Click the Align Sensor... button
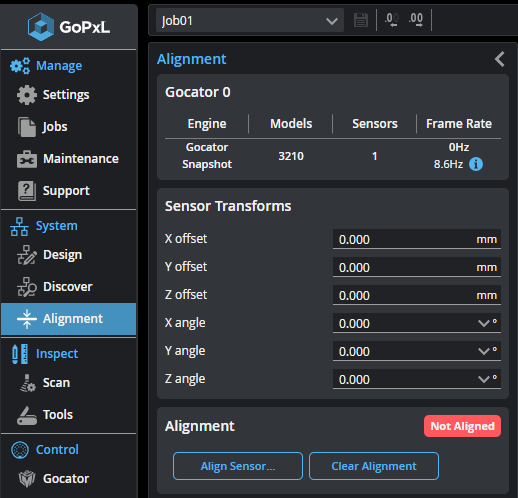 (238, 466)
